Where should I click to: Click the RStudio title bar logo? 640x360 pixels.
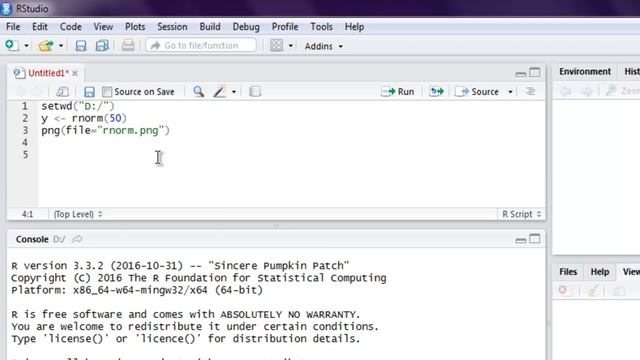click(7, 8)
